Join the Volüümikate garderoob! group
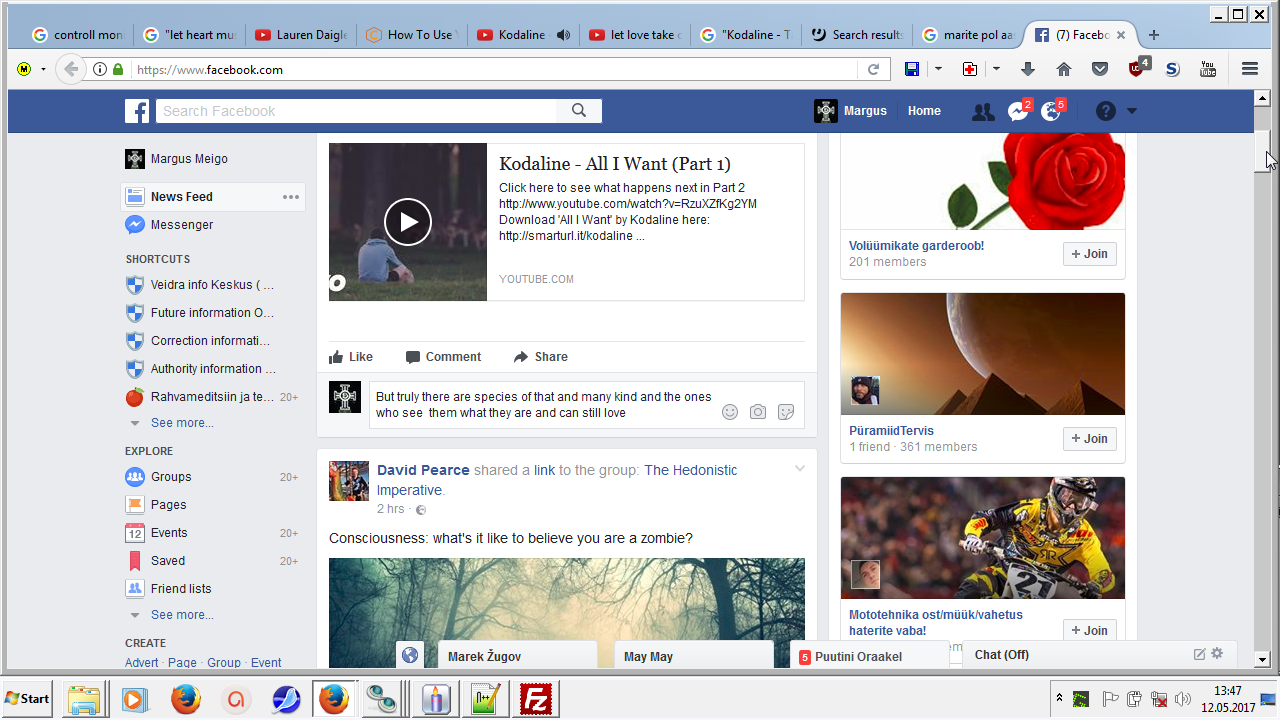This screenshot has width=1280, height=720. click(x=1089, y=254)
